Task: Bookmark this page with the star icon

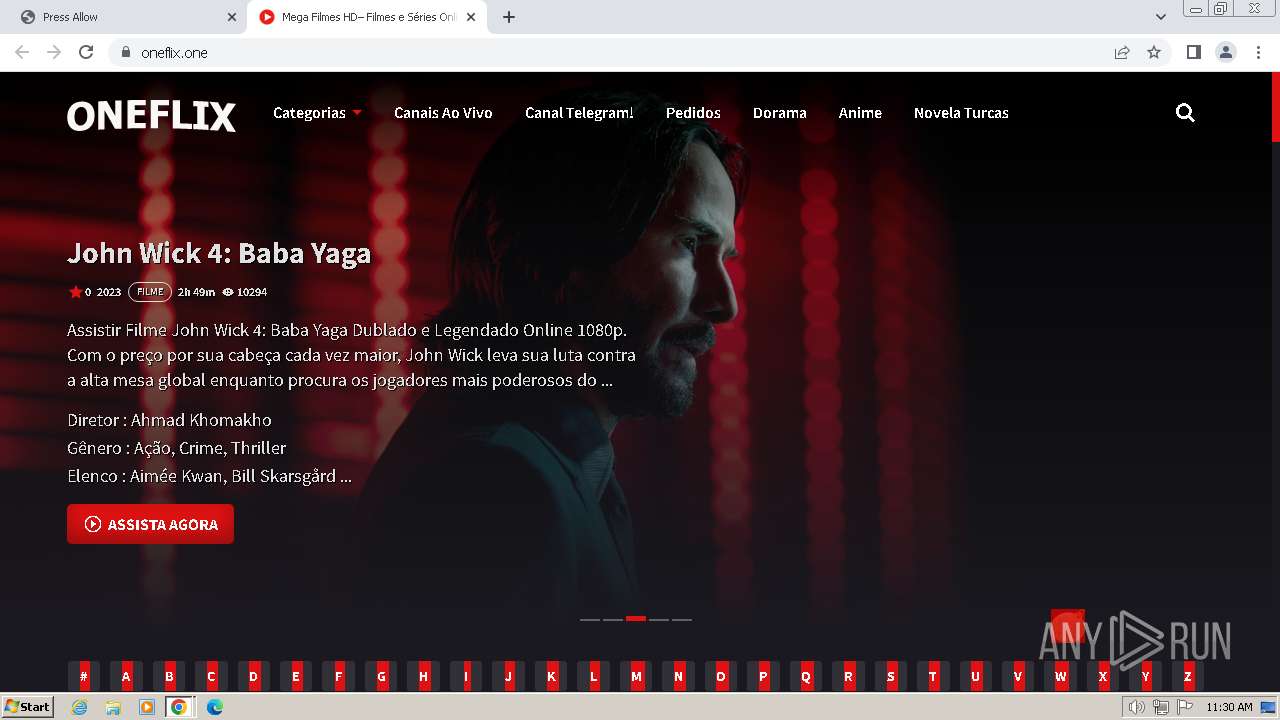Action: (x=1154, y=52)
